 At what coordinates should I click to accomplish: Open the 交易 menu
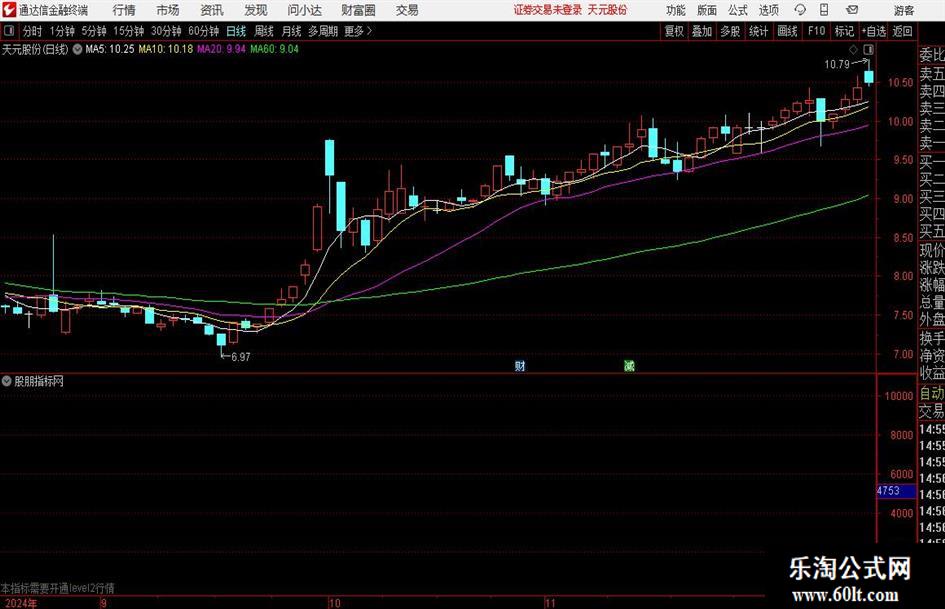pyautogui.click(x=407, y=10)
